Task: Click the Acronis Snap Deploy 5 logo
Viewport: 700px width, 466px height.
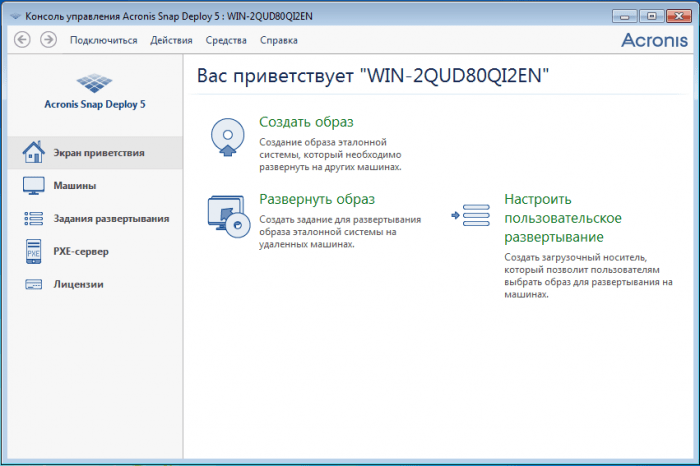Action: point(95,92)
